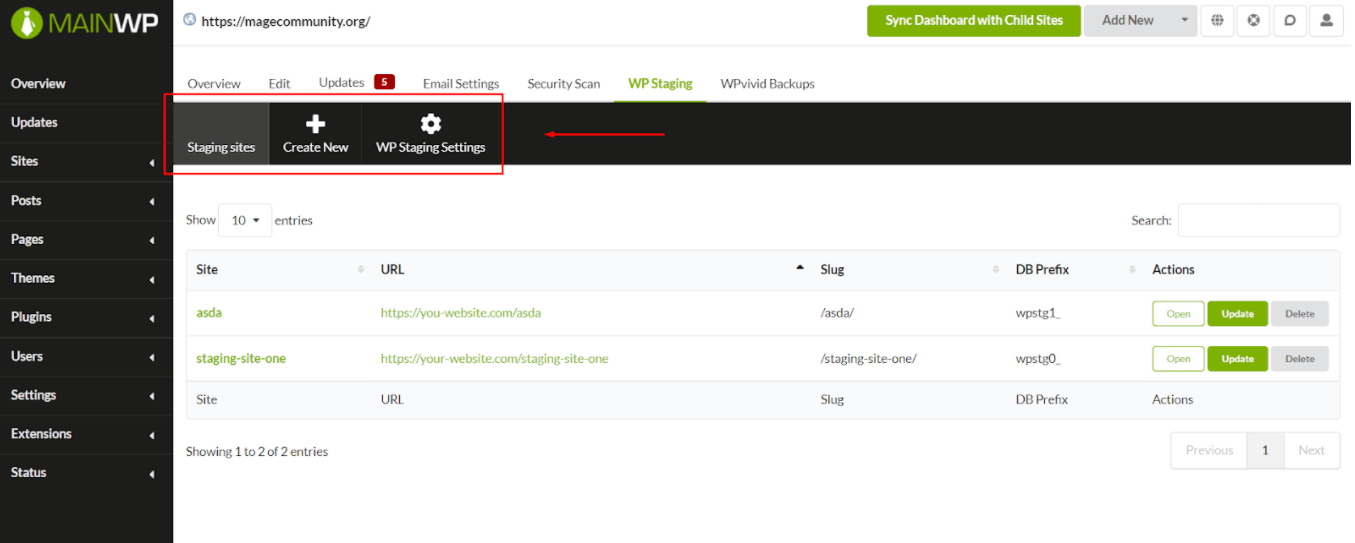The height and width of the screenshot is (543, 1355).
Task: Switch to the Email Settings tab
Action: coord(461,84)
